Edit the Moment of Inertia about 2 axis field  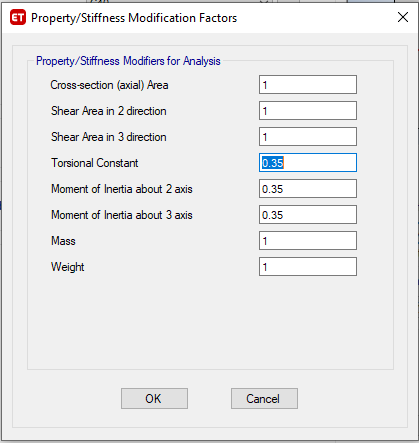point(308,189)
